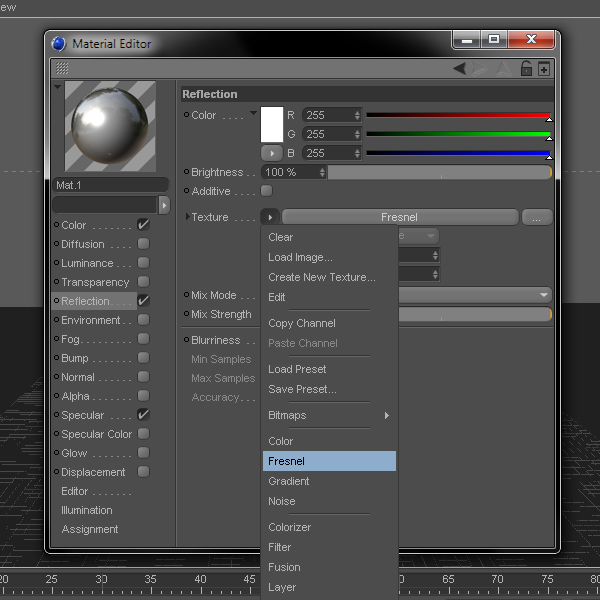Viewport: 600px width, 600px height.
Task: Open the Color mode dropdown arrow
Action: point(253,113)
